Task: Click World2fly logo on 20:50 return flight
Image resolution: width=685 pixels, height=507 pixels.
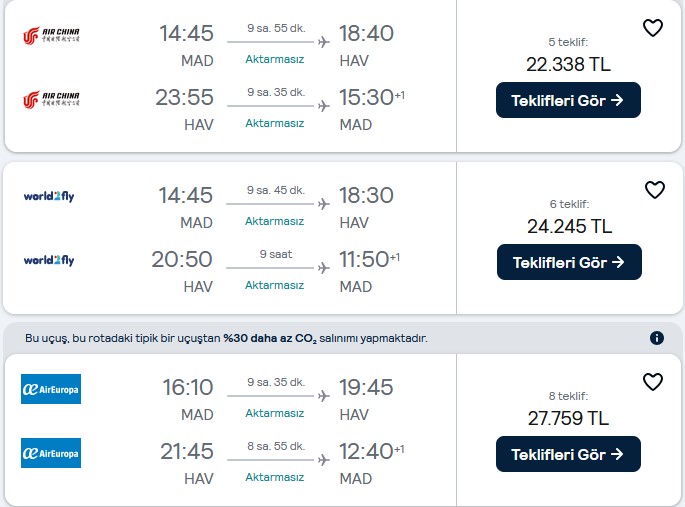Action: [x=49, y=260]
